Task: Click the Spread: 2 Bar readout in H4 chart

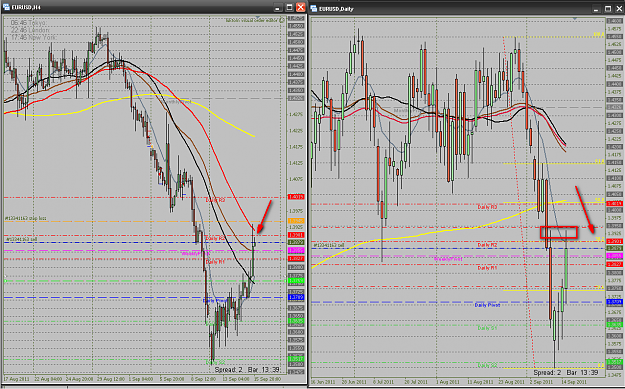Action: click(x=247, y=370)
